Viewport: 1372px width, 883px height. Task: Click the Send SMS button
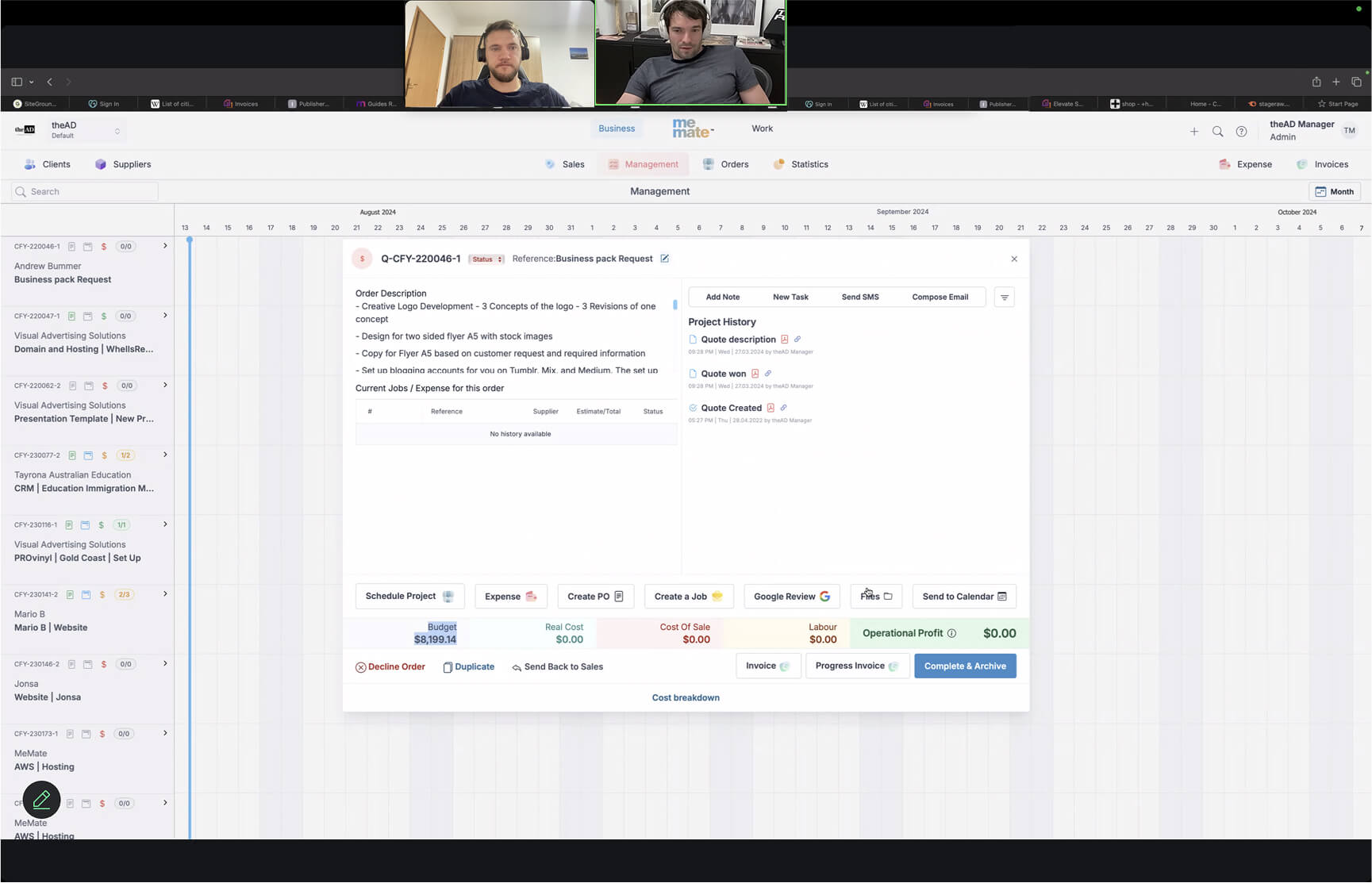tap(860, 298)
